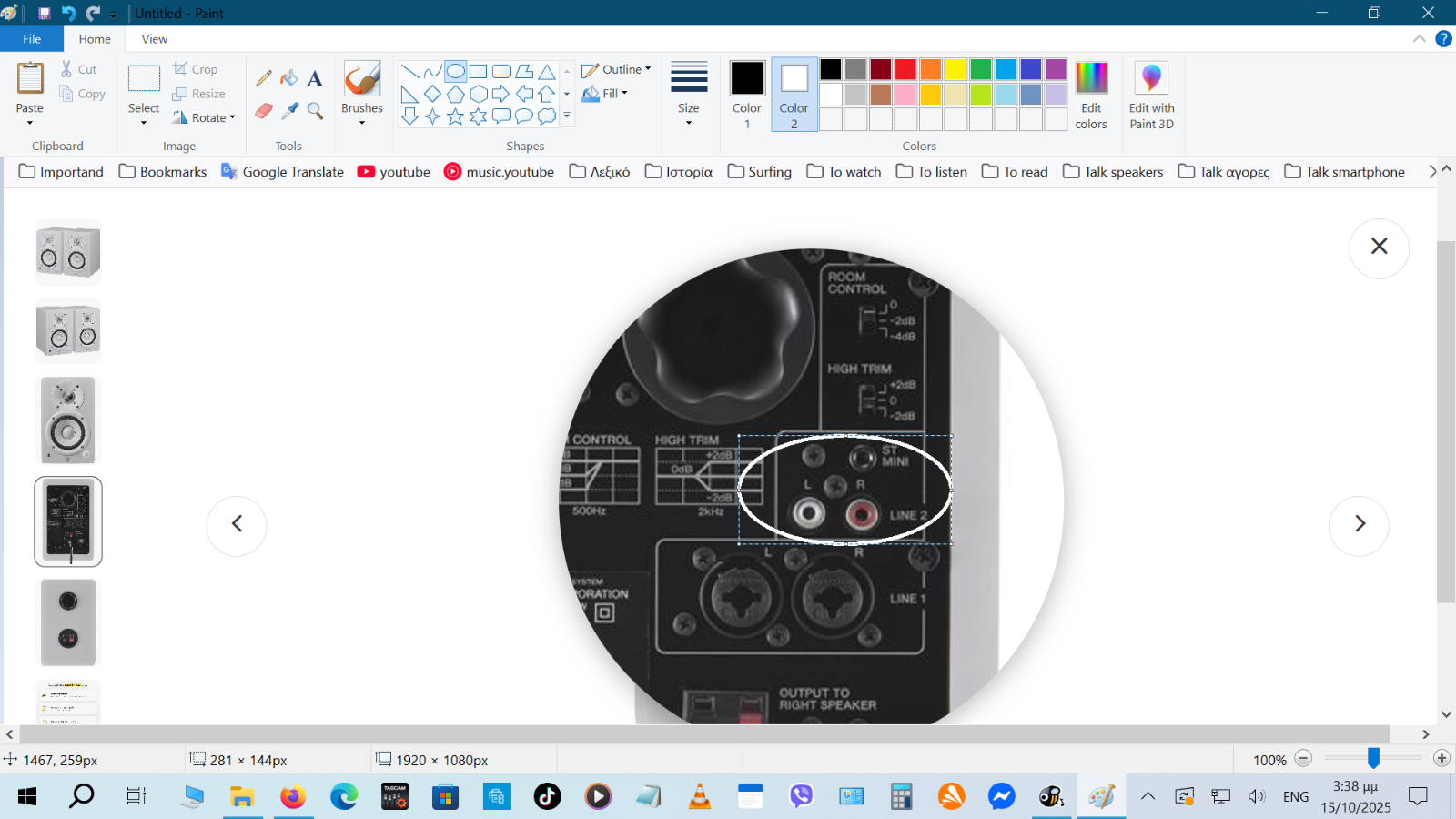Save the drawing from quick access toolbar
Screen dimensions: 1456x819
pos(44,14)
